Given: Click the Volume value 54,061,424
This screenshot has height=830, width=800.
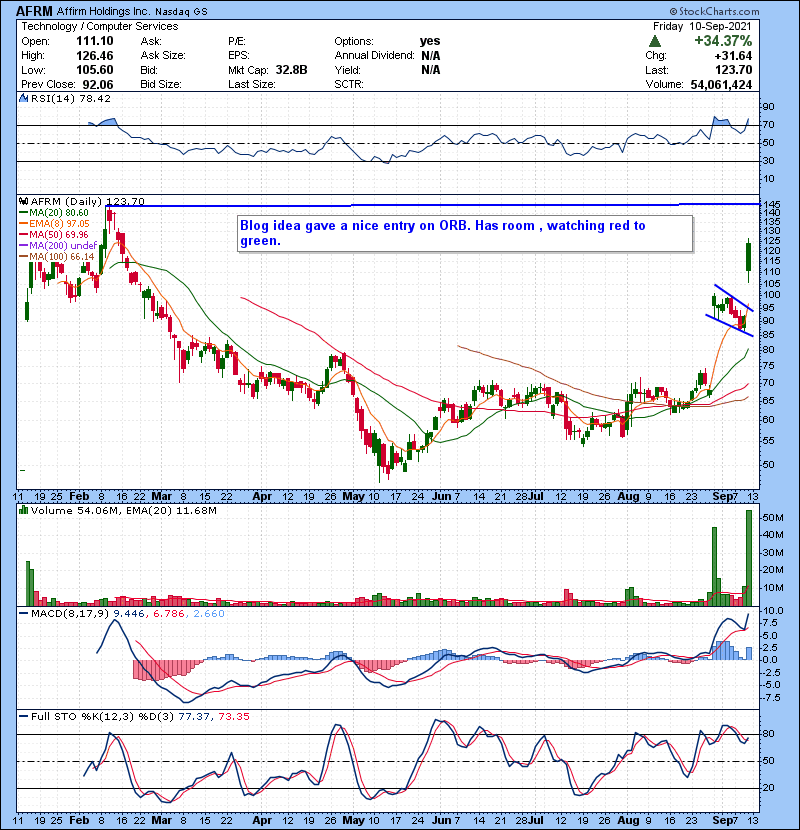Looking at the screenshot, I should [x=721, y=84].
